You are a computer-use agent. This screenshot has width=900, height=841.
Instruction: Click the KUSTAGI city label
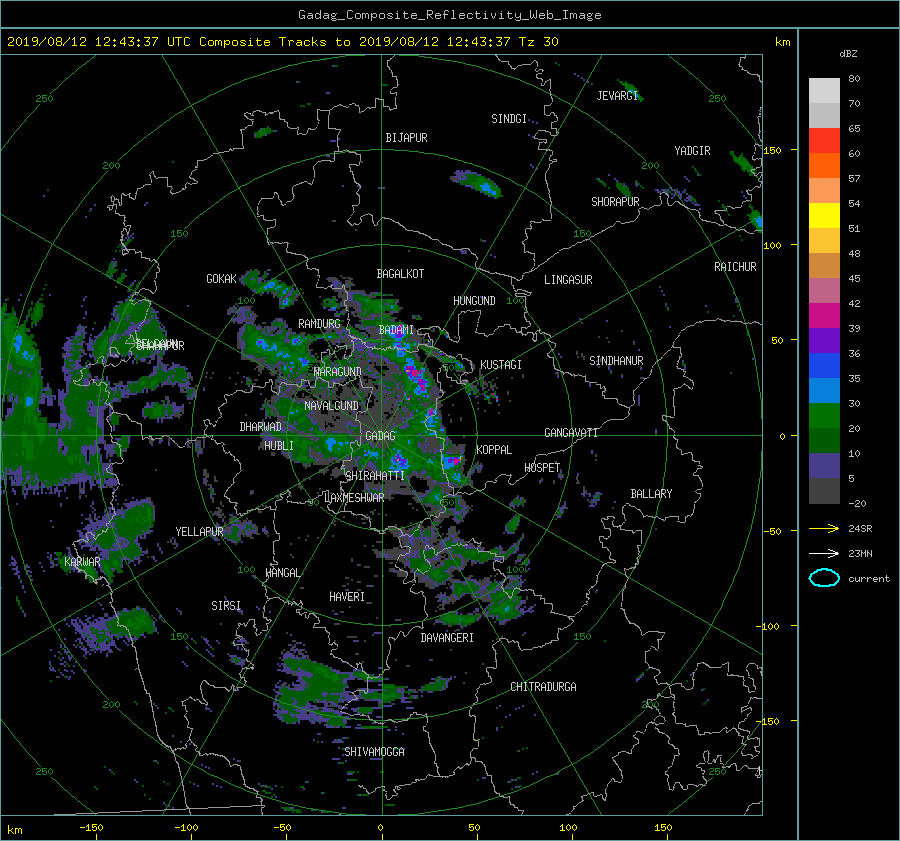501,365
